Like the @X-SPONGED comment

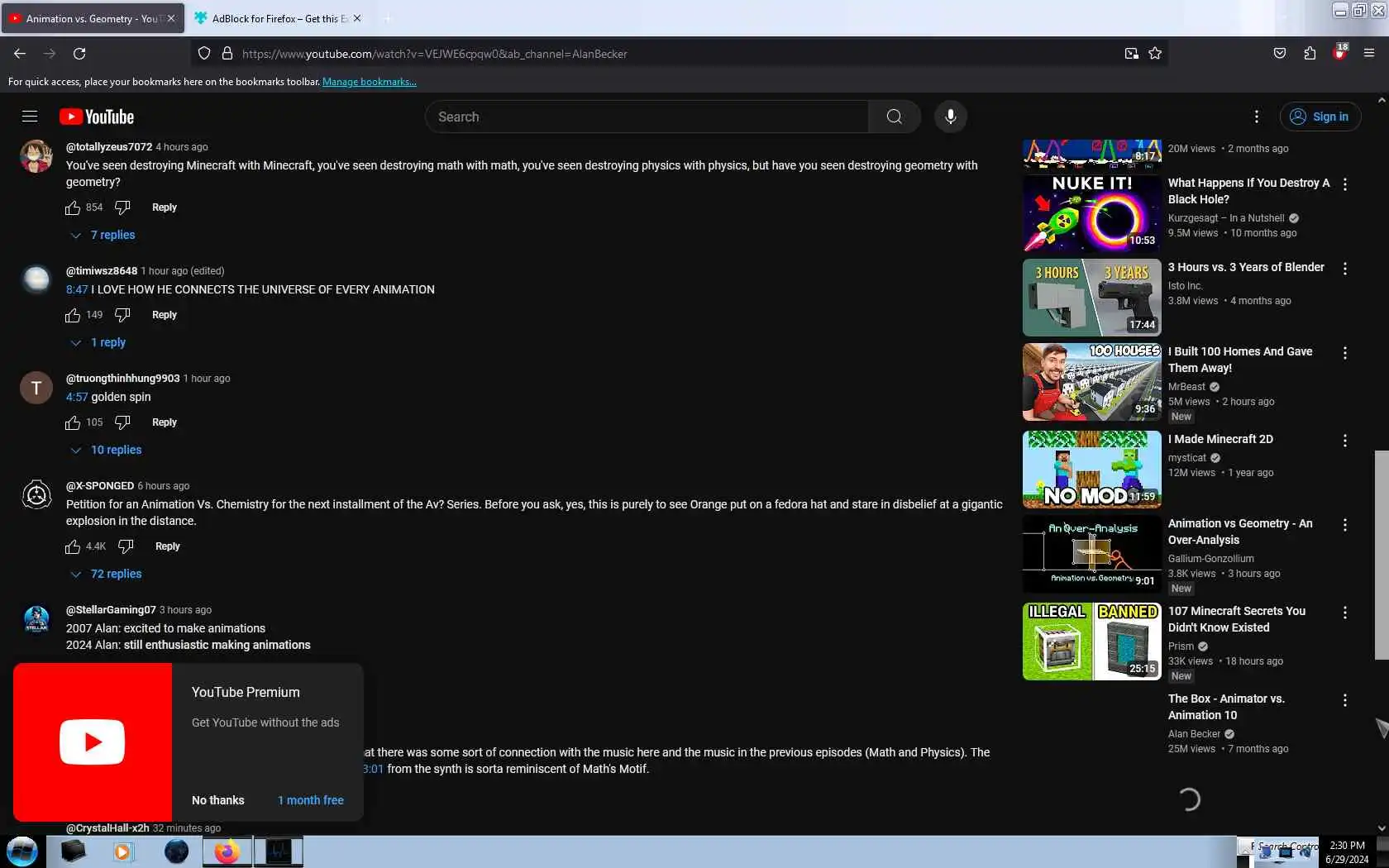tap(73, 546)
